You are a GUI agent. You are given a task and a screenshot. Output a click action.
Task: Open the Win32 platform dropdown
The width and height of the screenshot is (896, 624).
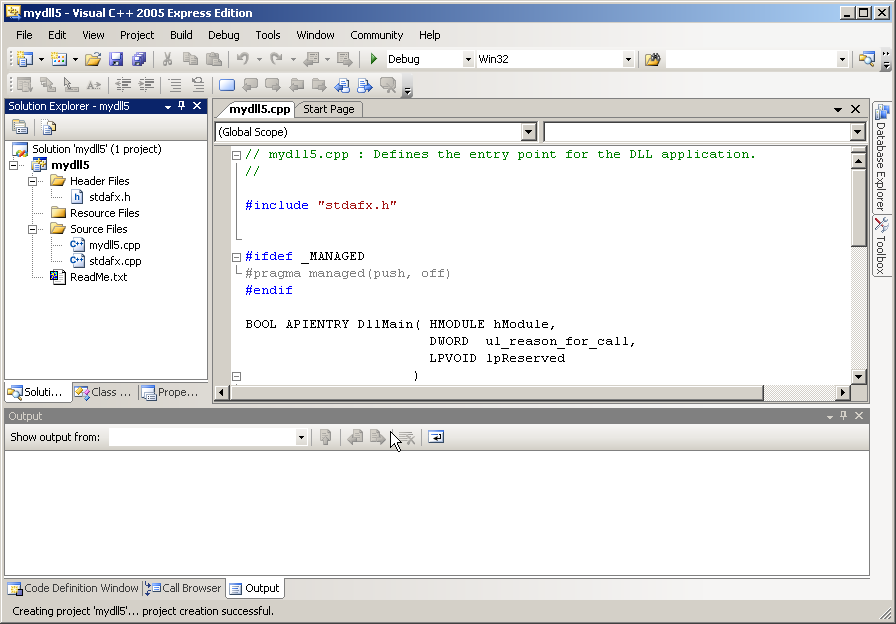[x=628, y=59]
